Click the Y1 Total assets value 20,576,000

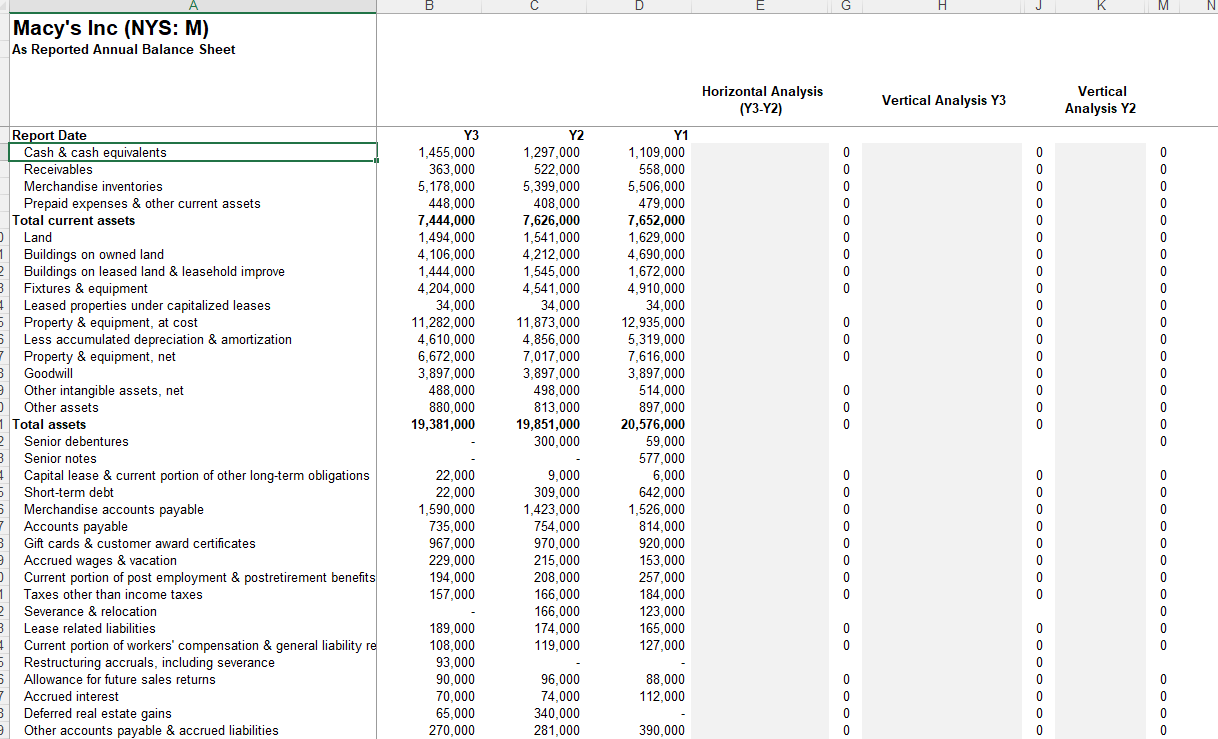655,424
